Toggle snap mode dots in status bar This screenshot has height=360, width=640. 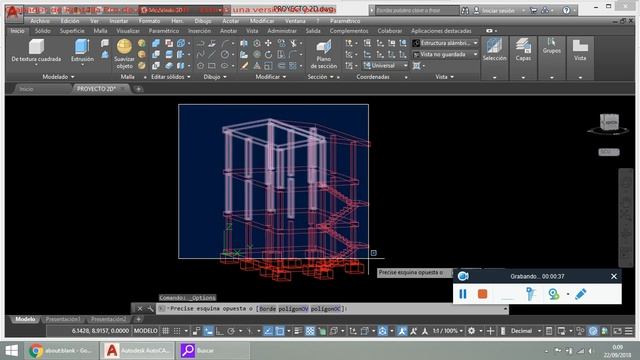pos(177,331)
